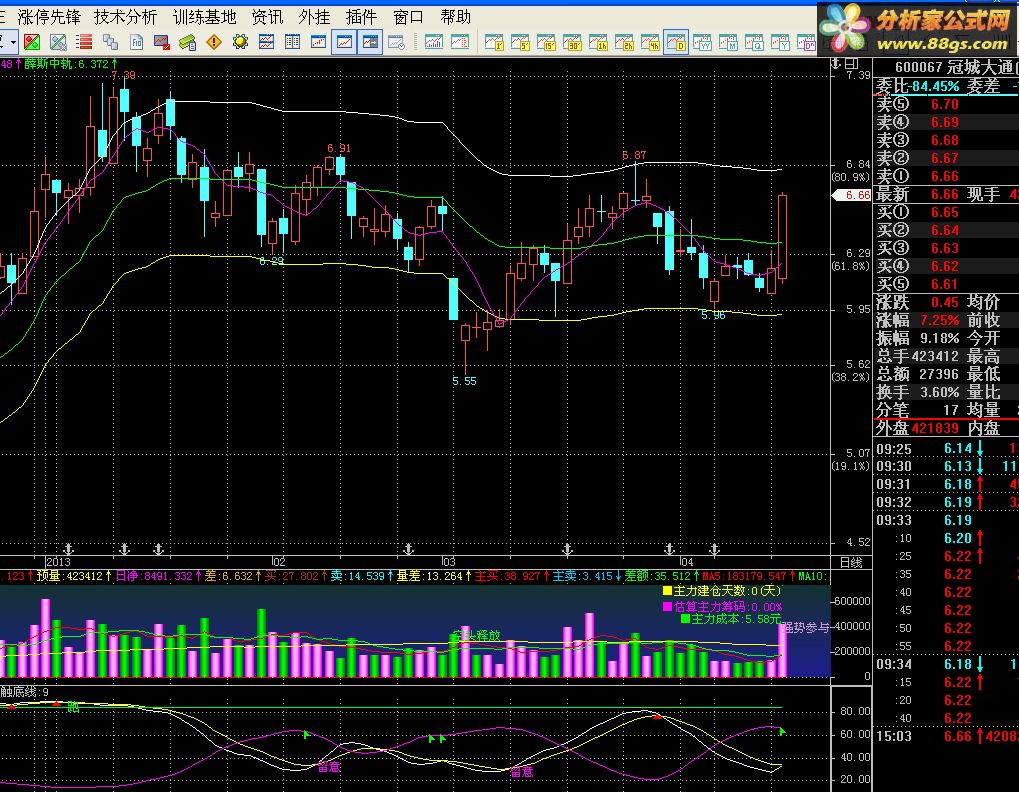
Task: Open the 帮助 menu
Action: pos(456,17)
